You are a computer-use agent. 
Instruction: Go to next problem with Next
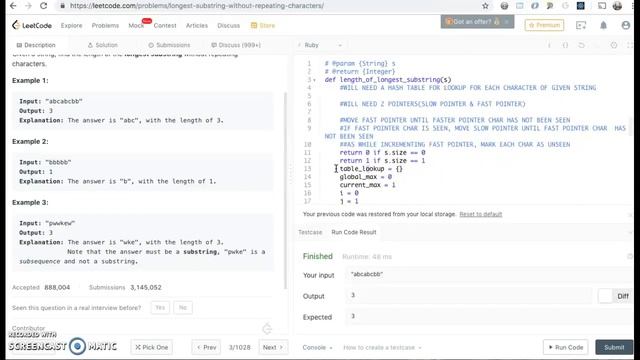click(273, 347)
